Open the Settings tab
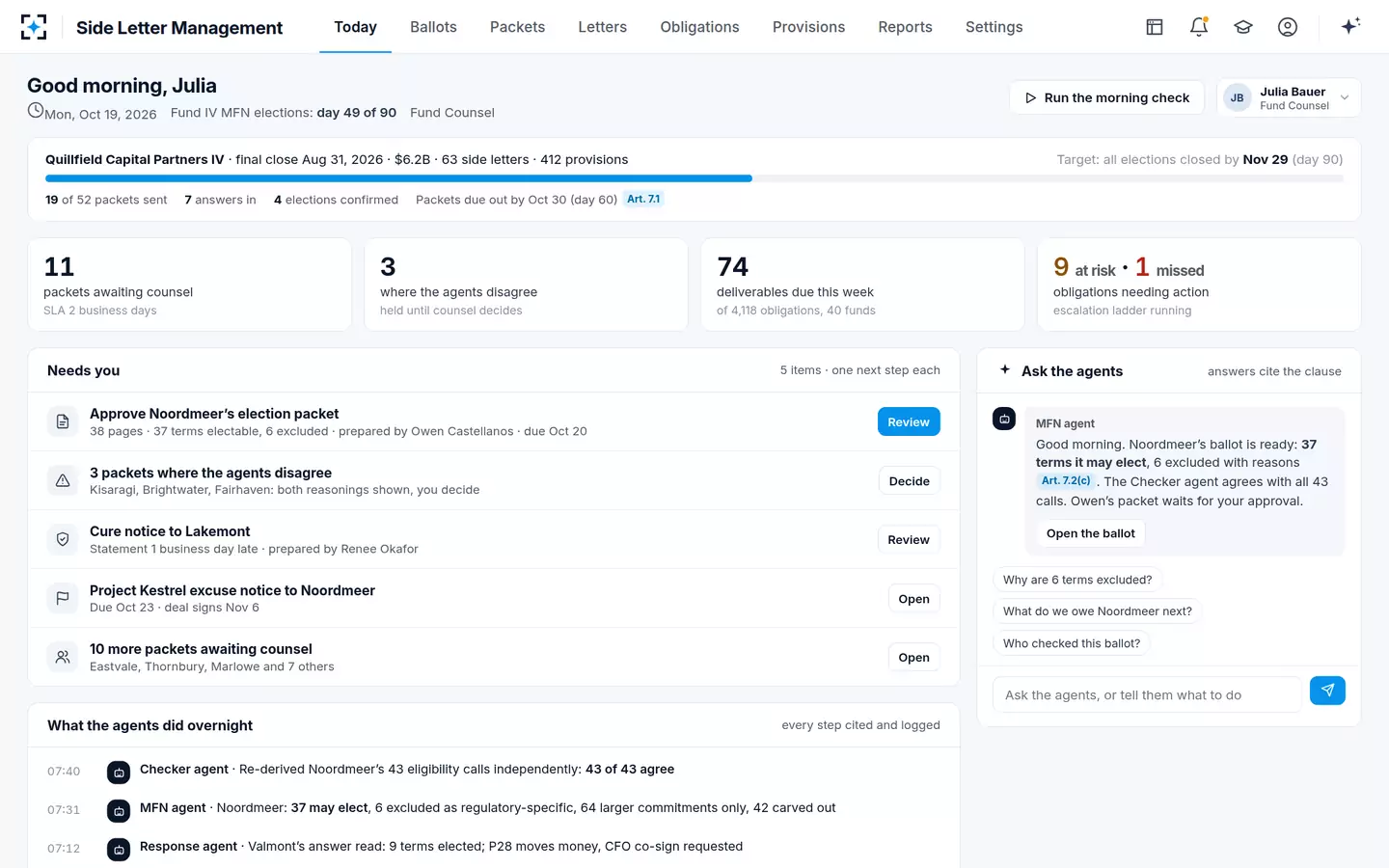This screenshot has height=868, width=1389. pyautogui.click(x=994, y=27)
